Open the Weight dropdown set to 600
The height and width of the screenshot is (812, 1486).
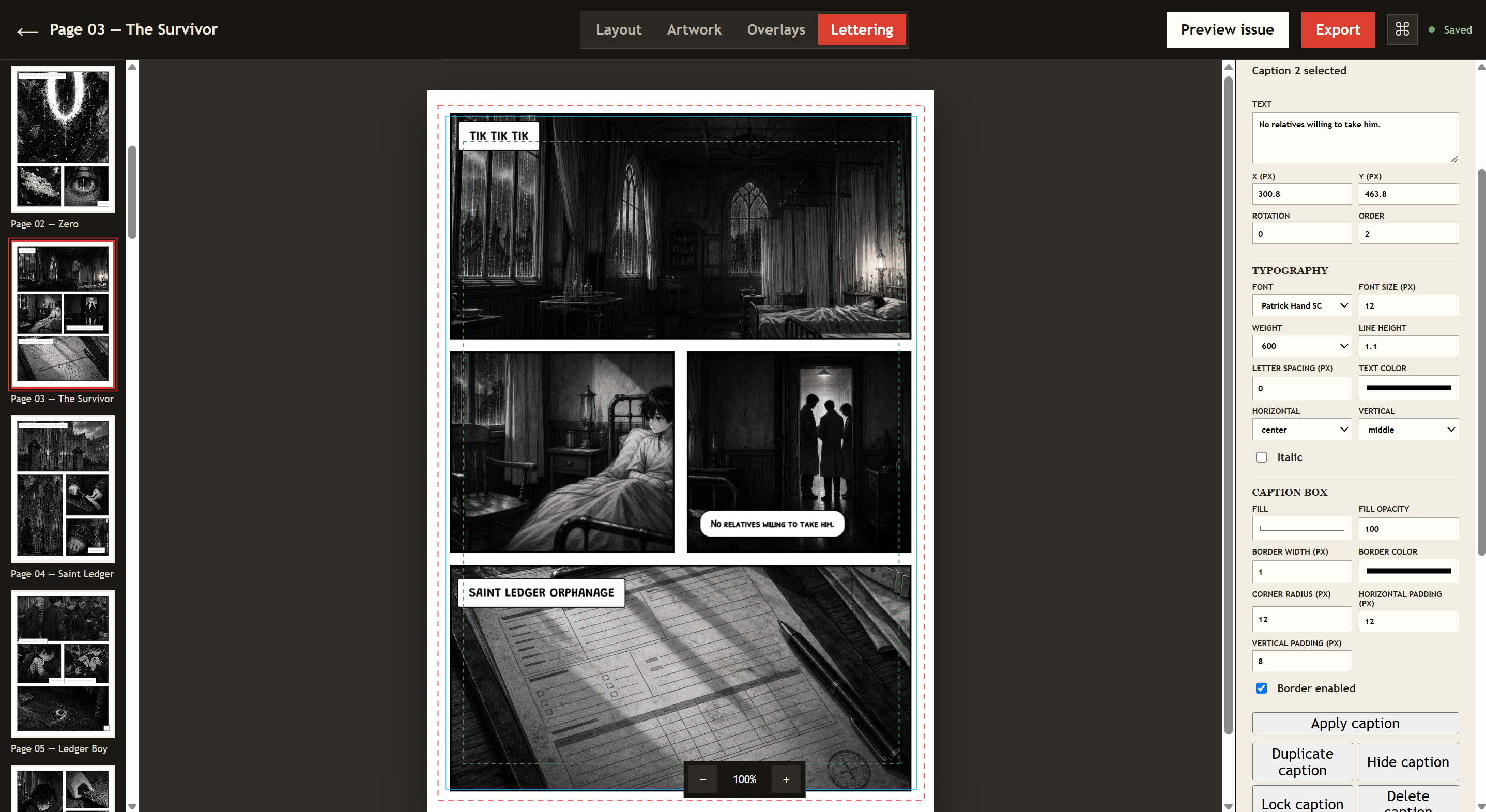coord(1301,346)
